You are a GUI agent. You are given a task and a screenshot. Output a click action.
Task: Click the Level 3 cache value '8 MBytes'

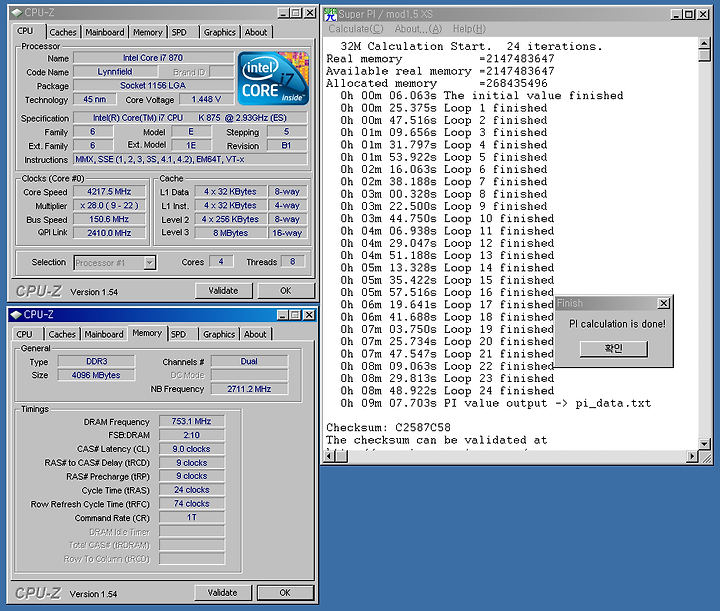231,233
